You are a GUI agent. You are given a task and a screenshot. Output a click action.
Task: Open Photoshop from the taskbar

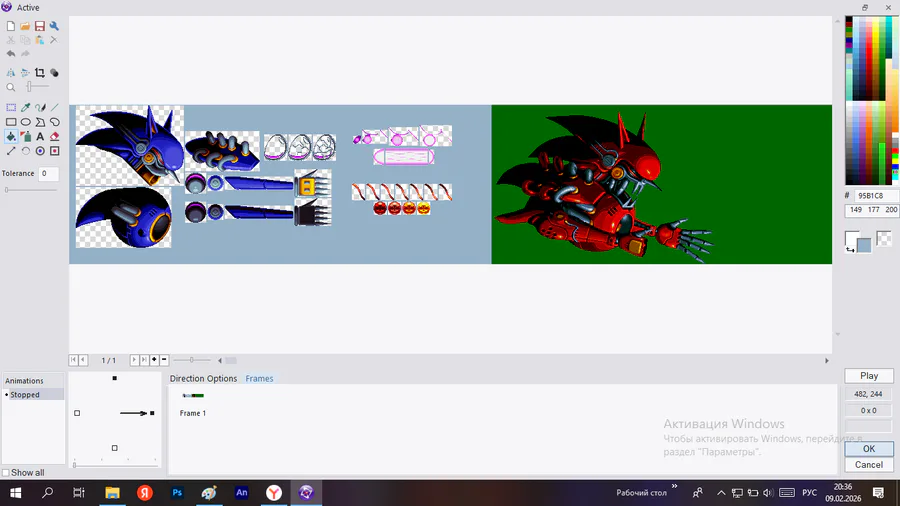click(177, 493)
